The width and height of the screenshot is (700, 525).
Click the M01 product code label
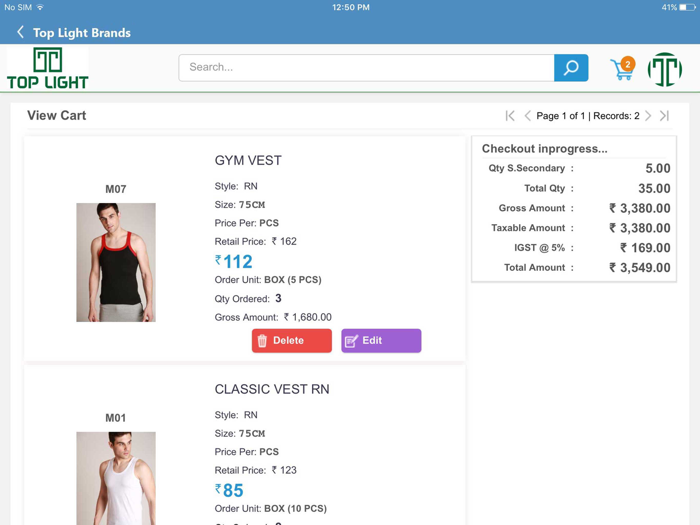click(x=116, y=418)
